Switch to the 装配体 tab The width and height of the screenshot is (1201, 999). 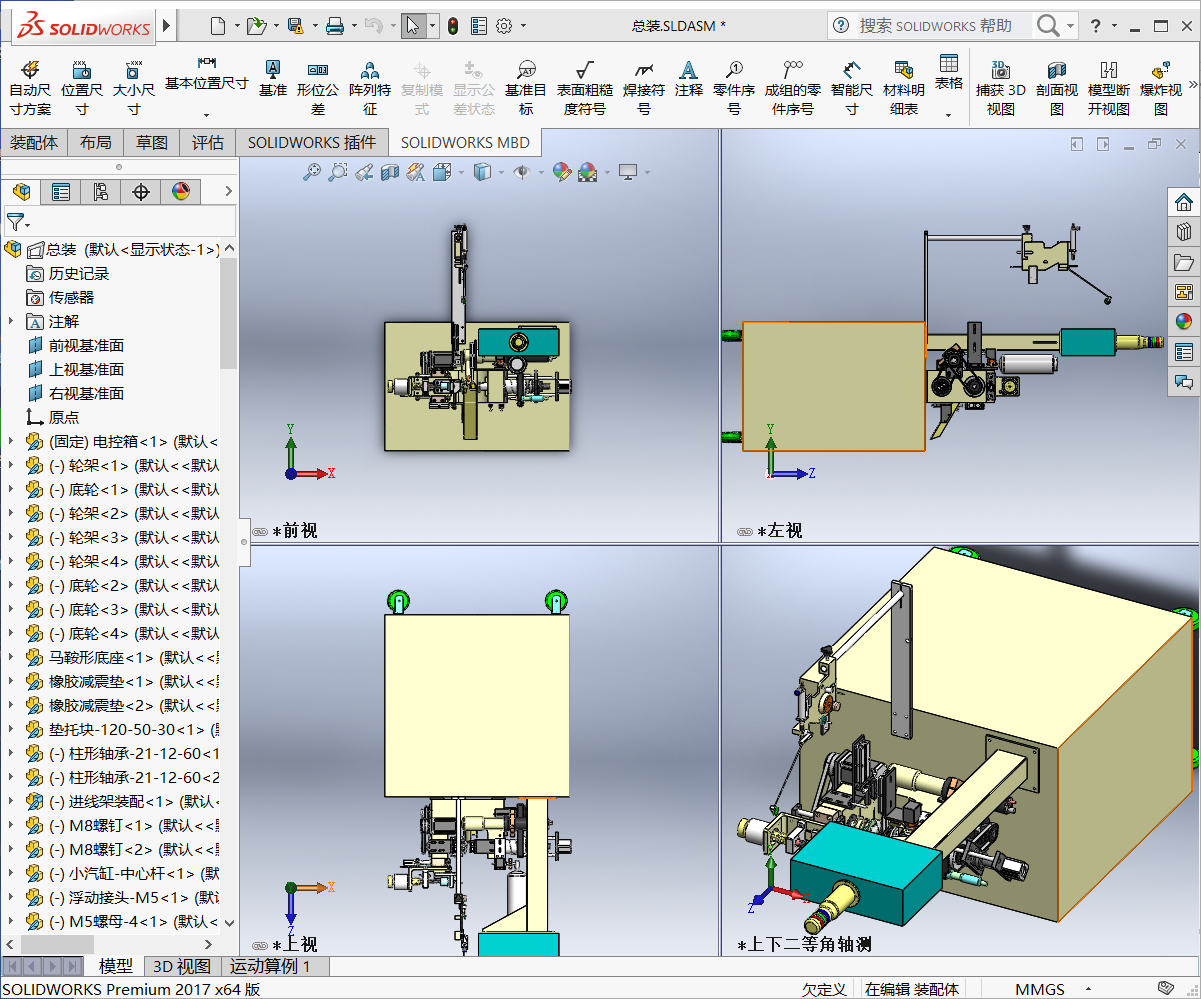point(34,142)
